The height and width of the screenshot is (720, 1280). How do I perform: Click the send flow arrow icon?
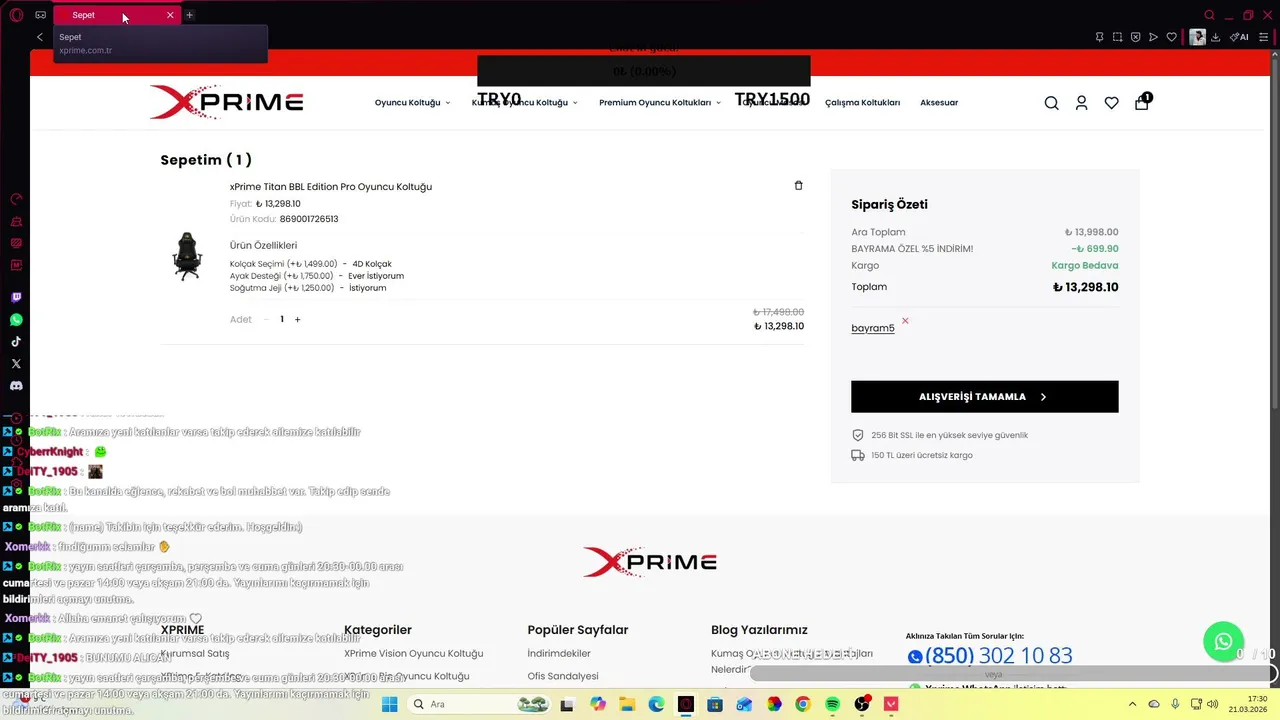coord(1154,37)
